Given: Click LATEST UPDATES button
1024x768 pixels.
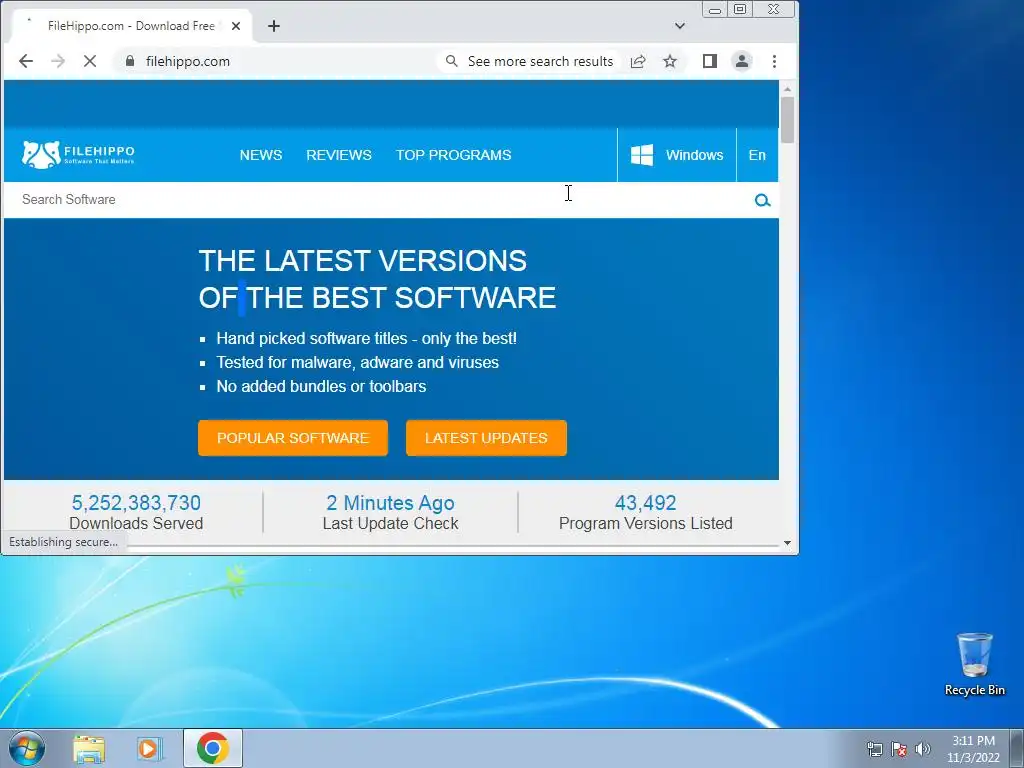Looking at the screenshot, I should 487,438.
